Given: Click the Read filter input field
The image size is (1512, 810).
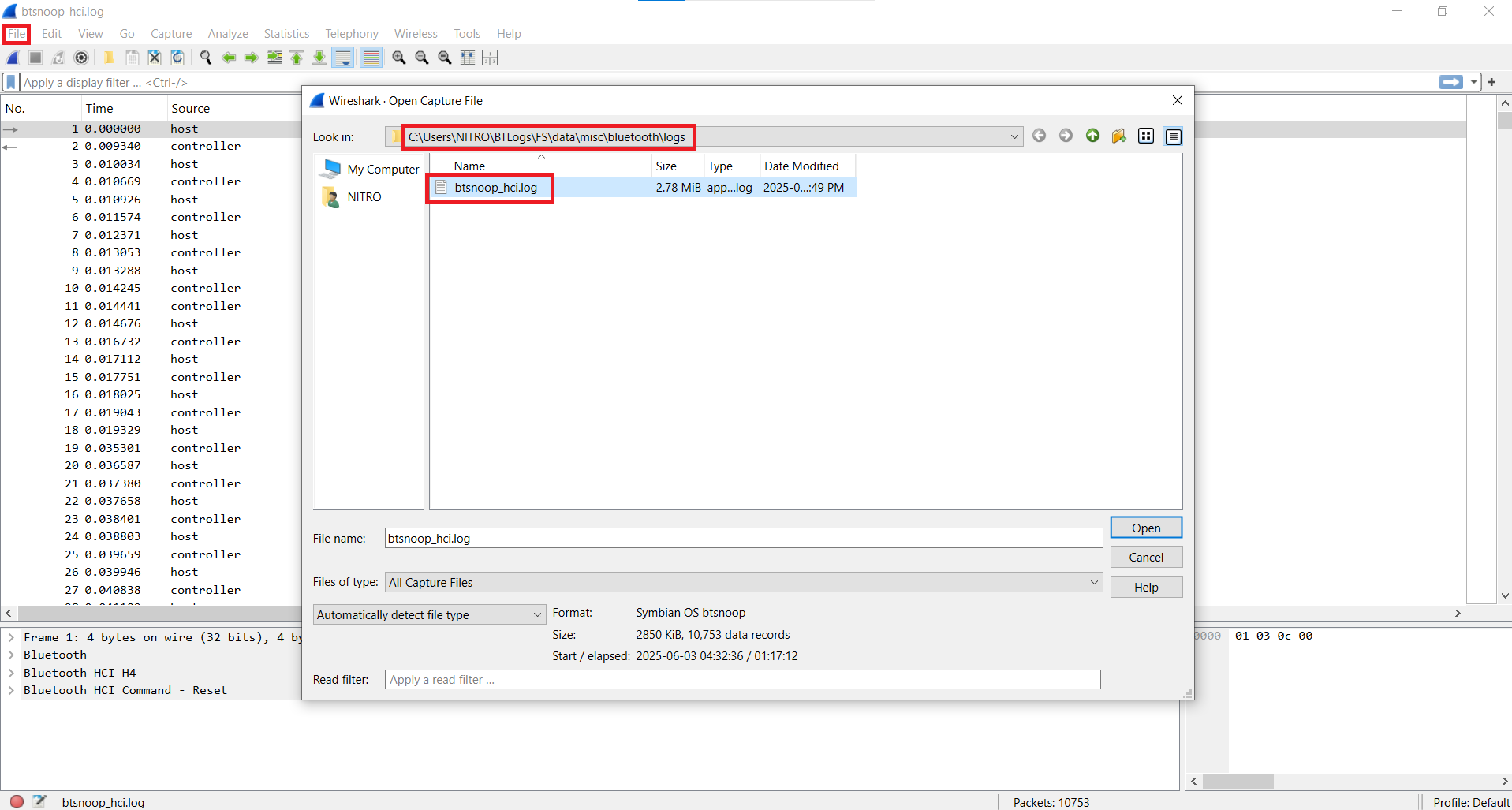Looking at the screenshot, I should coord(742,679).
